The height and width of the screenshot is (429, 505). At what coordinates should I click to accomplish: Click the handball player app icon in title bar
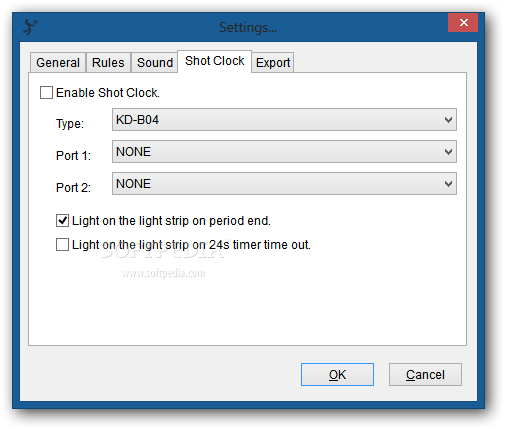(x=30, y=27)
